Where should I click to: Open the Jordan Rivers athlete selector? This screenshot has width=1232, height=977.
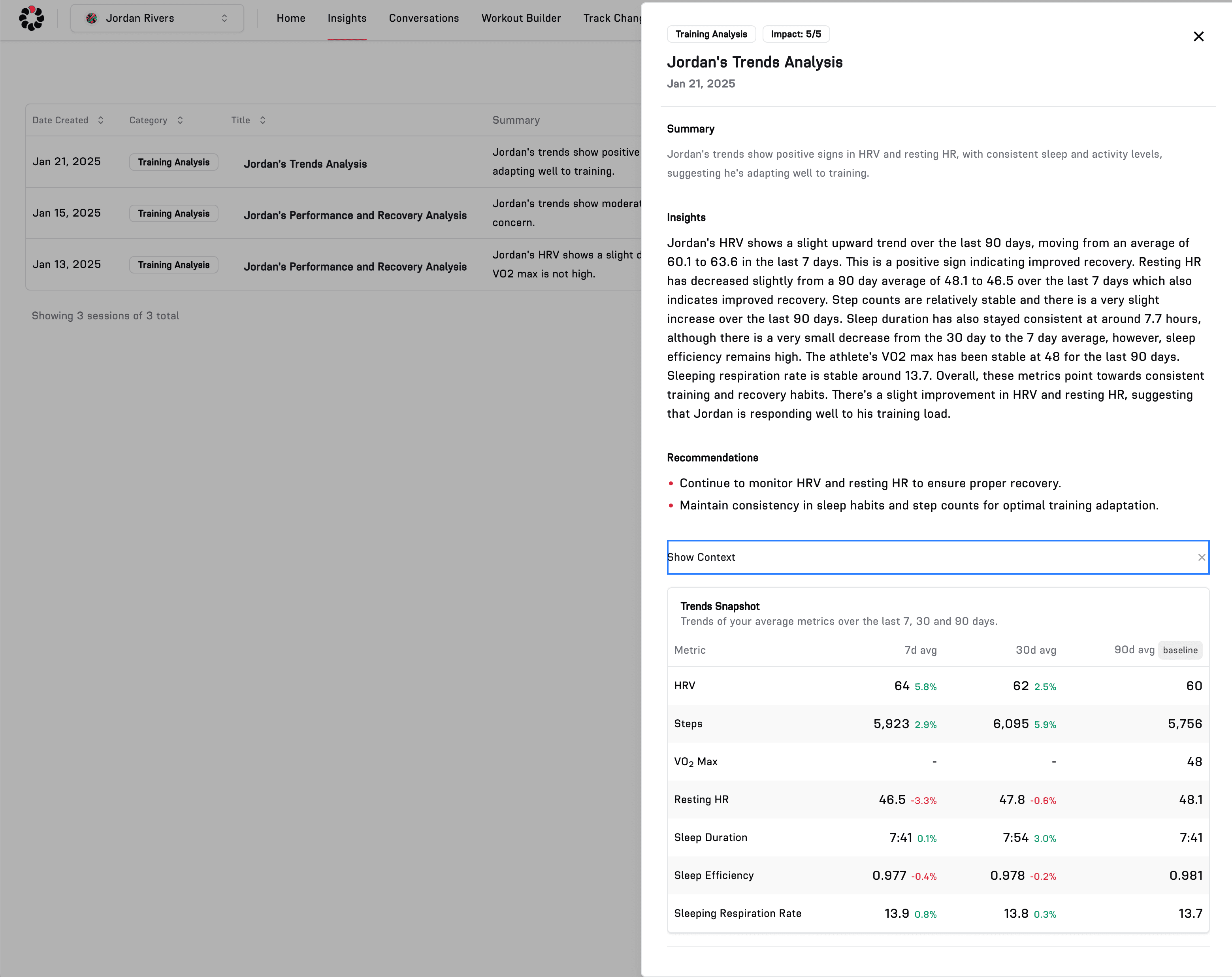point(157,18)
